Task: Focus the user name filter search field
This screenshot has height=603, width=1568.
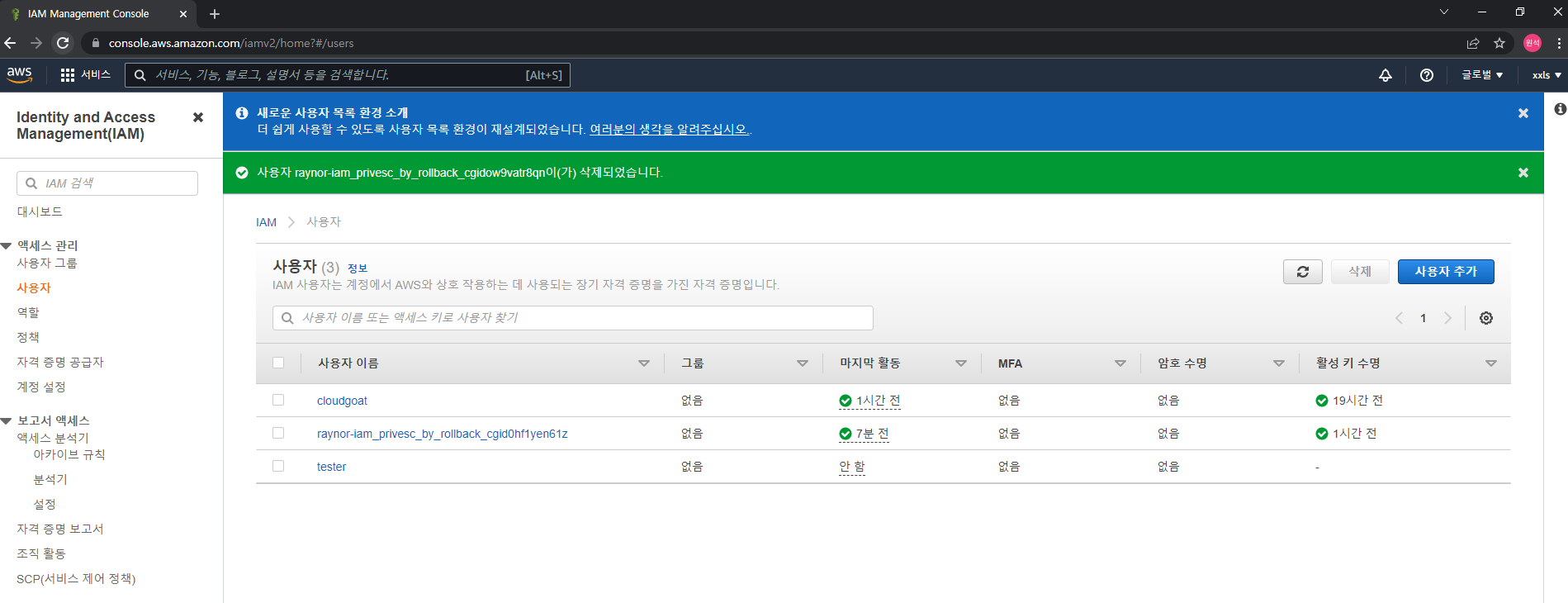Action: 573,318
